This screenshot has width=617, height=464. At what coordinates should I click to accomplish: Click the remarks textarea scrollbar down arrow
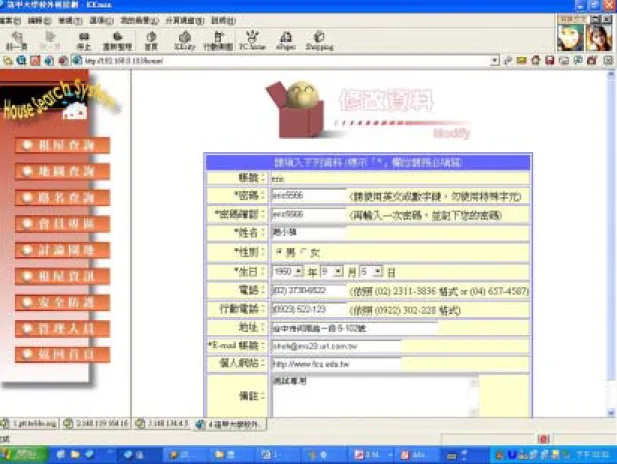[x=474, y=412]
